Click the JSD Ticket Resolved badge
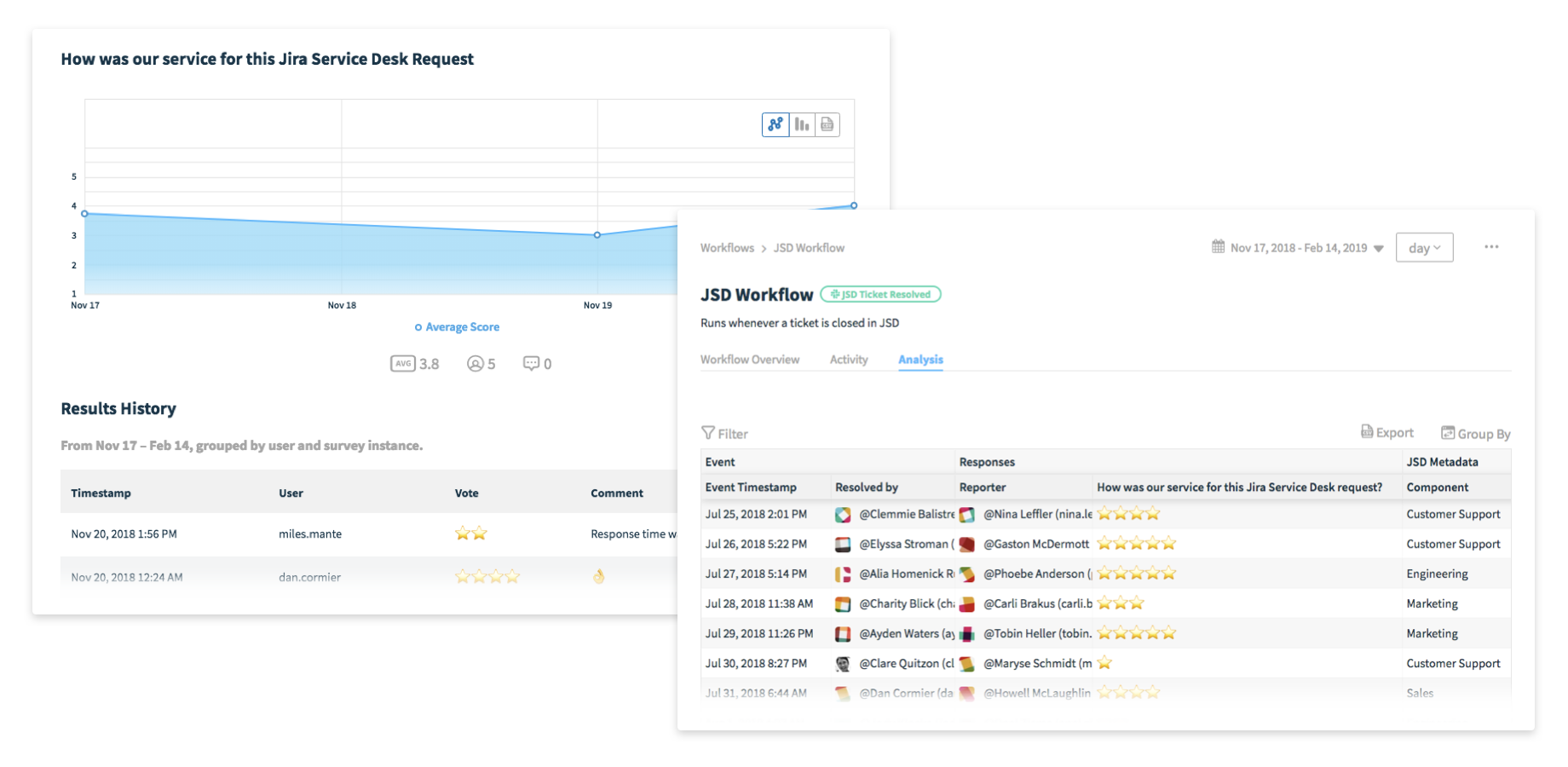Screen dimensions: 1568x767 click(880, 294)
